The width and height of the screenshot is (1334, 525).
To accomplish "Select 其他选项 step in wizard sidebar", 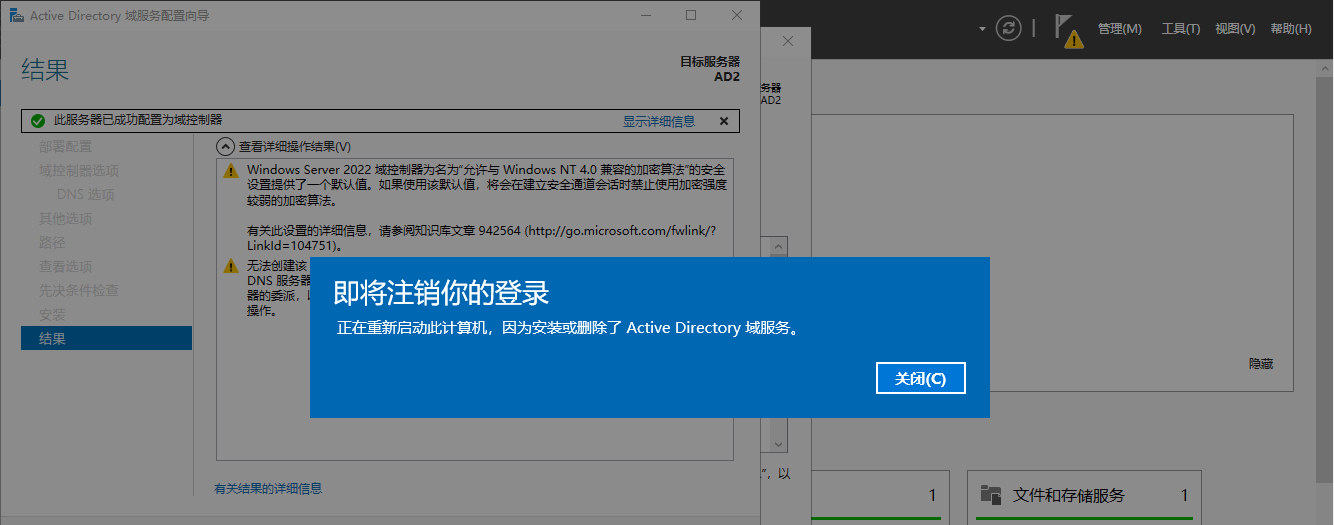I will pyautogui.click(x=65, y=218).
